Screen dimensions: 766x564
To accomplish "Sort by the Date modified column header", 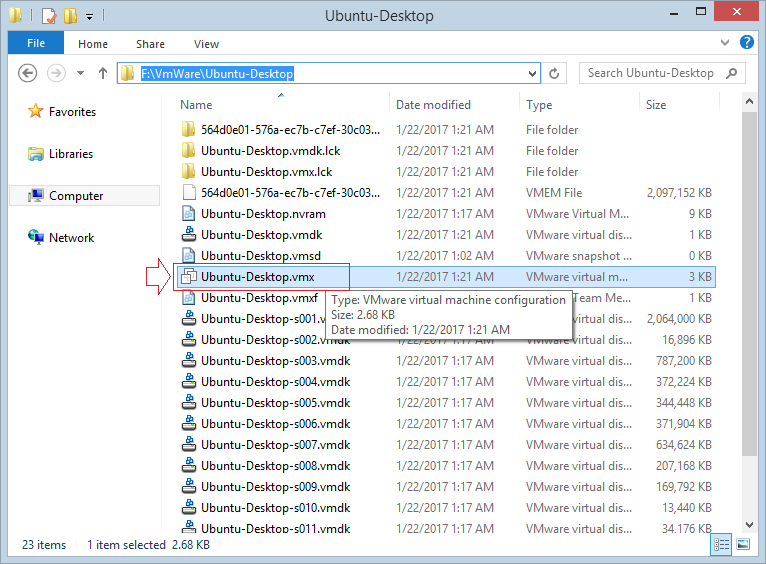I will click(433, 105).
